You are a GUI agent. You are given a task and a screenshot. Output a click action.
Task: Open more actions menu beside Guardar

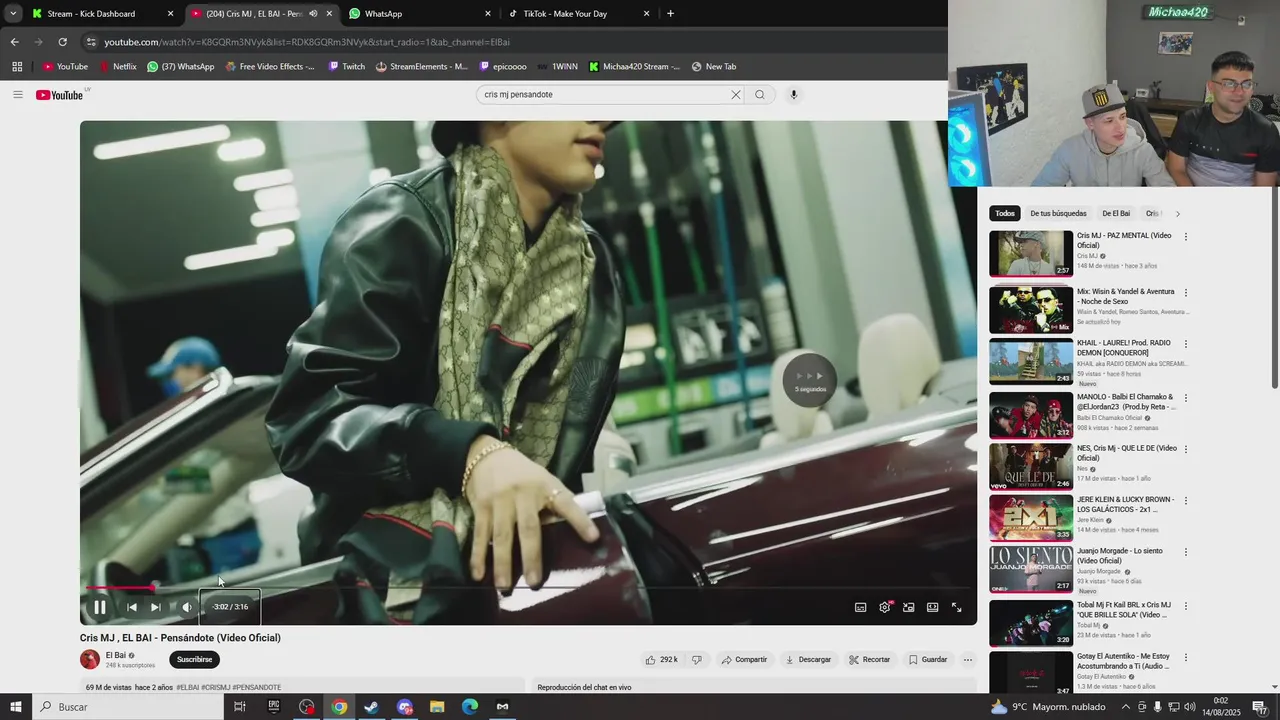pos(967,660)
